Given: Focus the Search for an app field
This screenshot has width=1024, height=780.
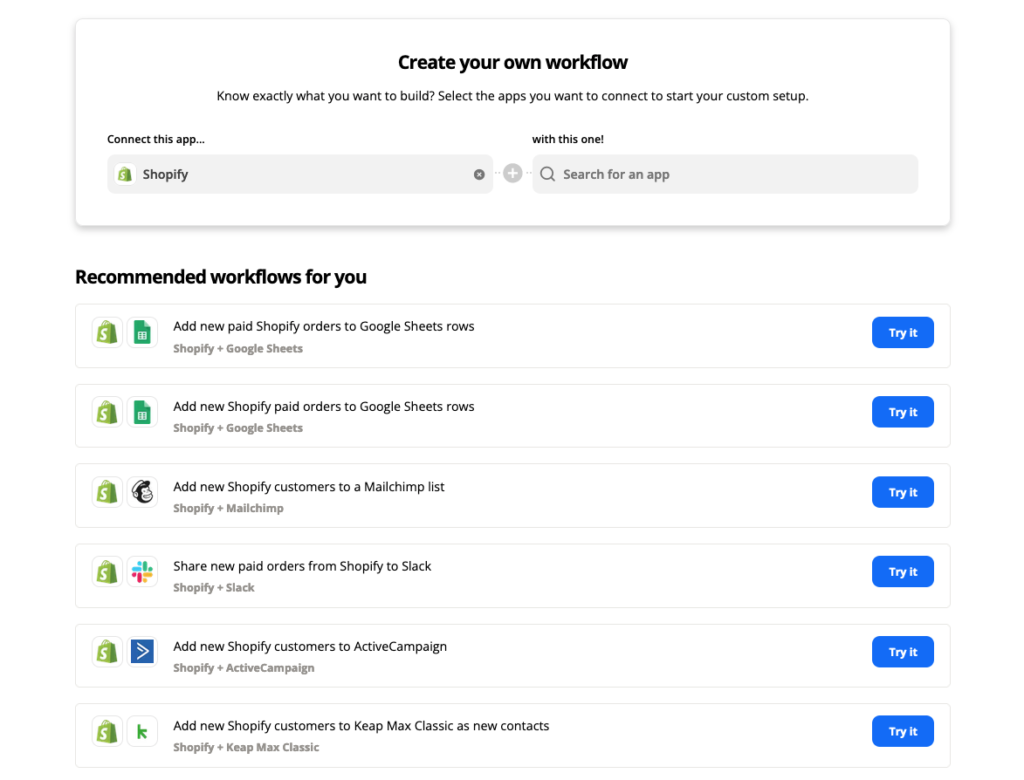Looking at the screenshot, I should pos(725,174).
